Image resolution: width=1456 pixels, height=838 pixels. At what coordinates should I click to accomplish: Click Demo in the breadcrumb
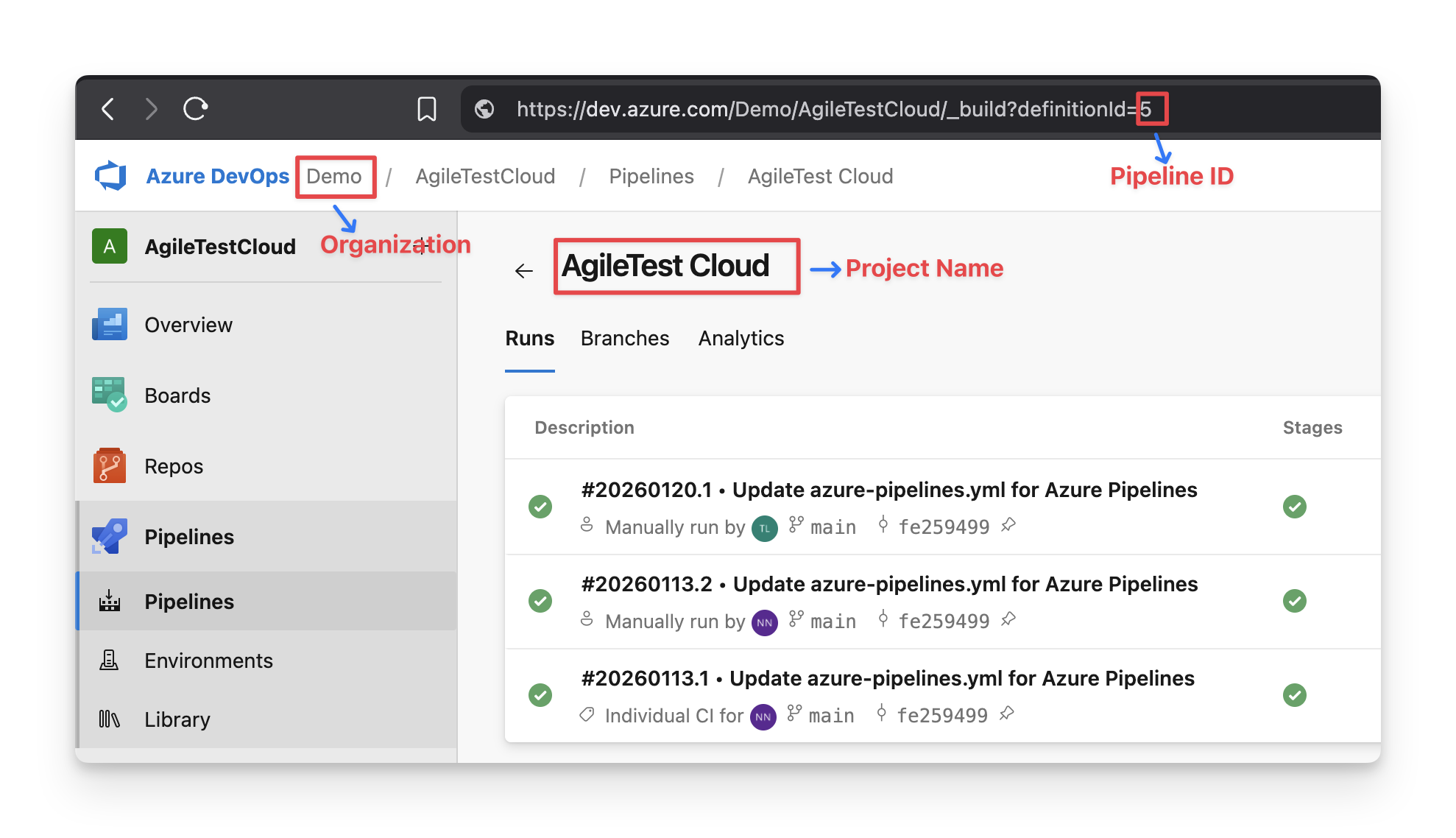click(x=336, y=176)
